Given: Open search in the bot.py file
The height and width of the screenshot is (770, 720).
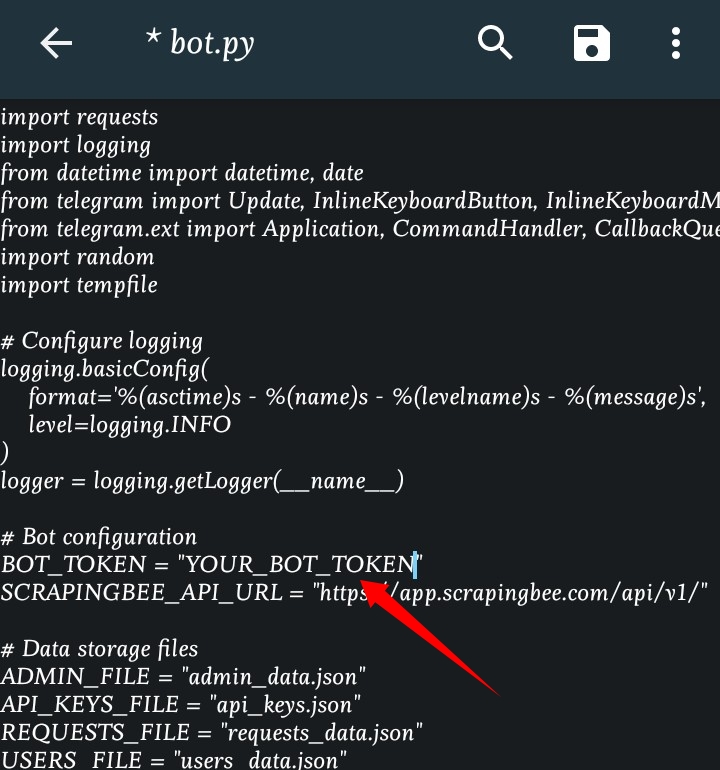Looking at the screenshot, I should [495, 43].
